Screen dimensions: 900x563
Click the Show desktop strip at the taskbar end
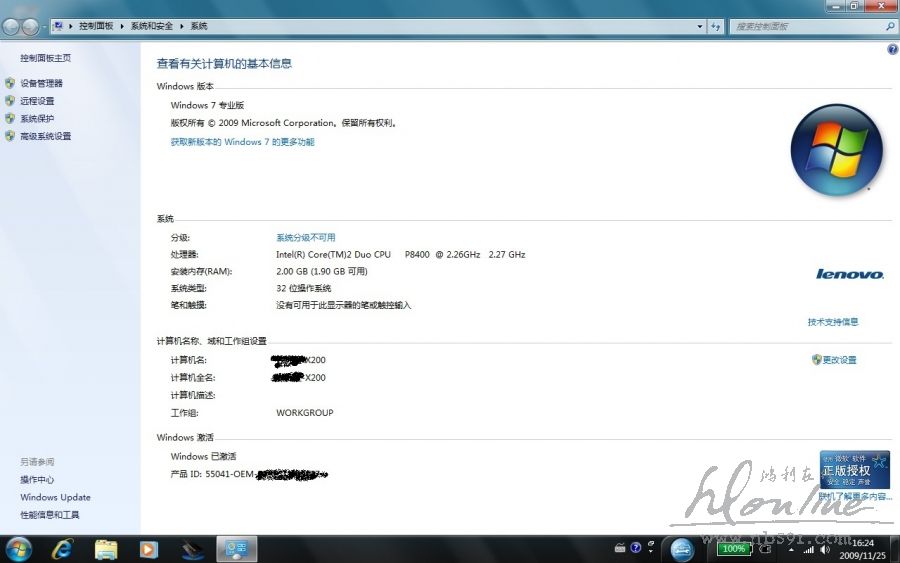coord(894,549)
